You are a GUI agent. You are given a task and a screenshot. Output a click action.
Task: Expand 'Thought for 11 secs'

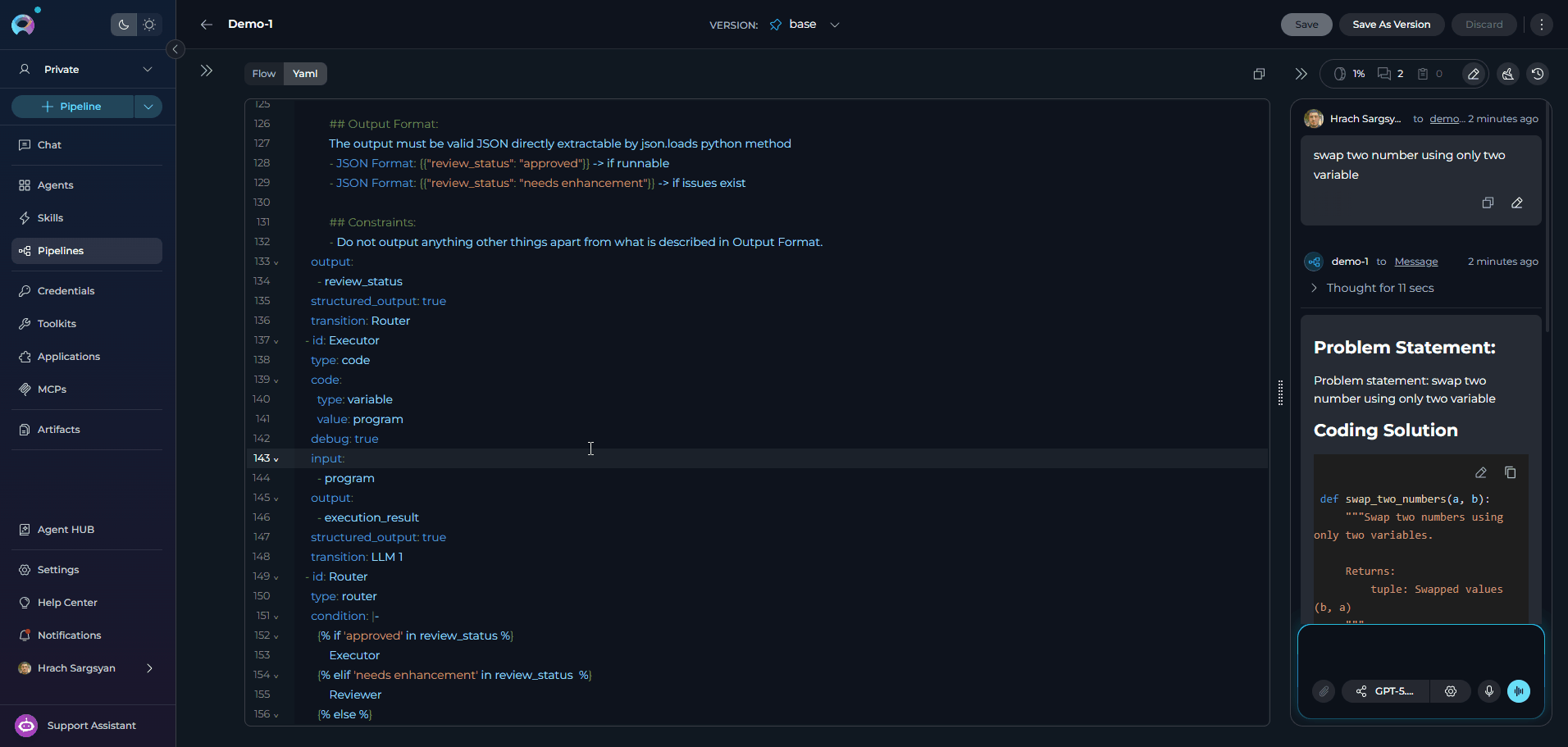click(x=1373, y=288)
